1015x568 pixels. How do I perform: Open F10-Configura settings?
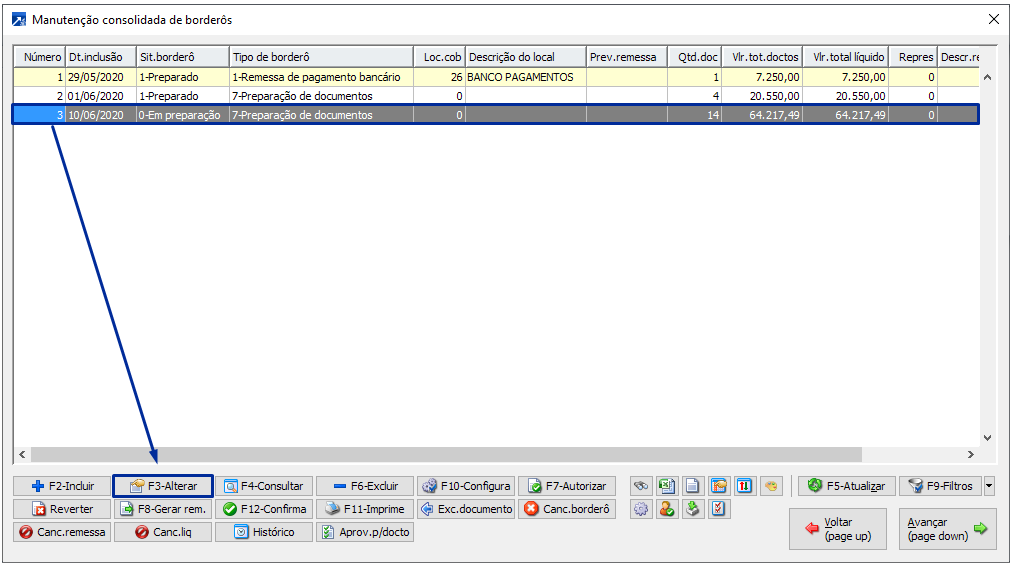coord(466,486)
